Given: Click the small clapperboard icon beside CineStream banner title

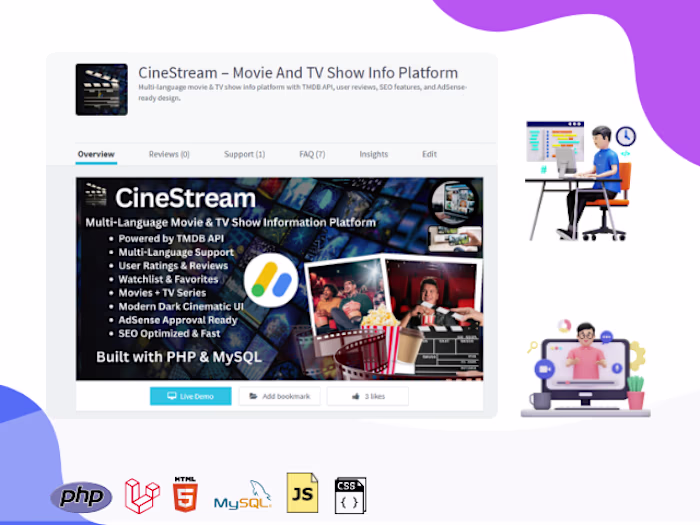Looking at the screenshot, I should point(96,194).
